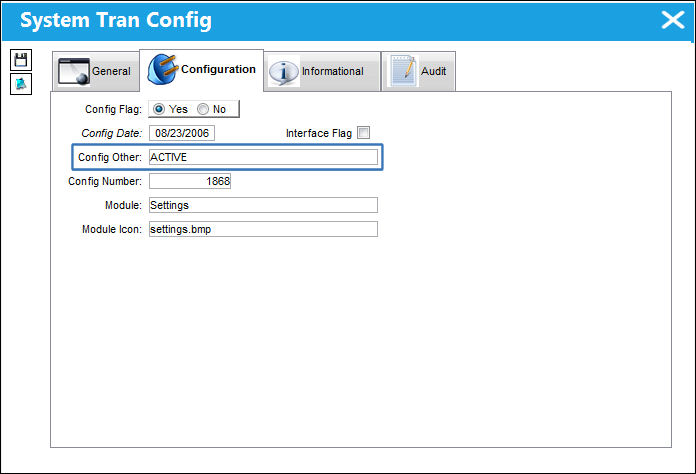Click the Interface Flag label text
The image size is (696, 474).
tap(319, 133)
